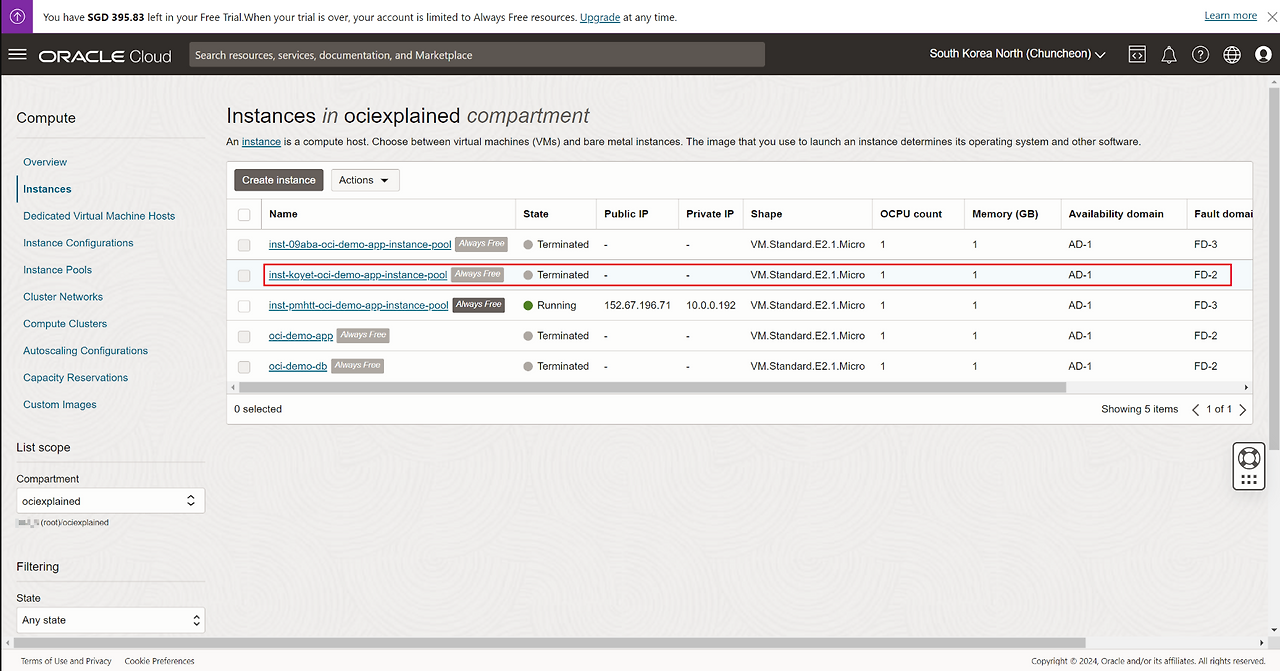The width and height of the screenshot is (1280, 671).
Task: Select all instances header checkbox
Action: (x=244, y=214)
